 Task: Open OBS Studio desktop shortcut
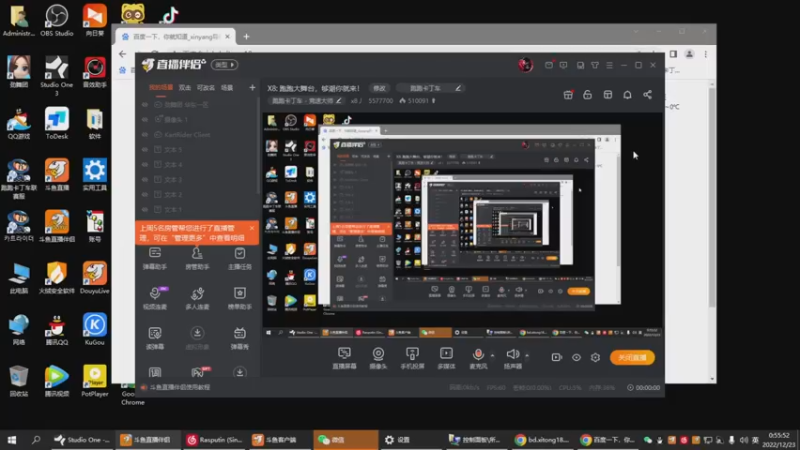pyautogui.click(x=57, y=20)
